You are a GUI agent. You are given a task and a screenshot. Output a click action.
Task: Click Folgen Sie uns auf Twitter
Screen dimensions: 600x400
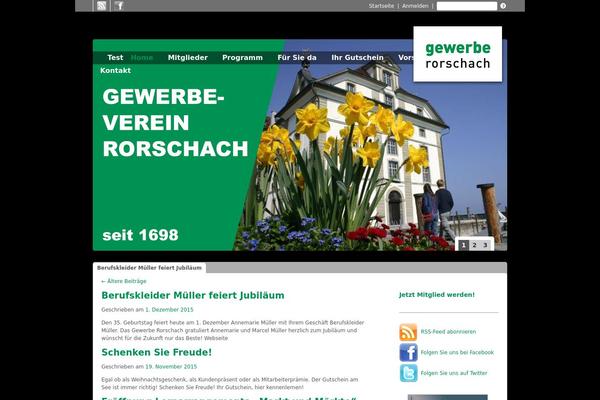point(454,373)
